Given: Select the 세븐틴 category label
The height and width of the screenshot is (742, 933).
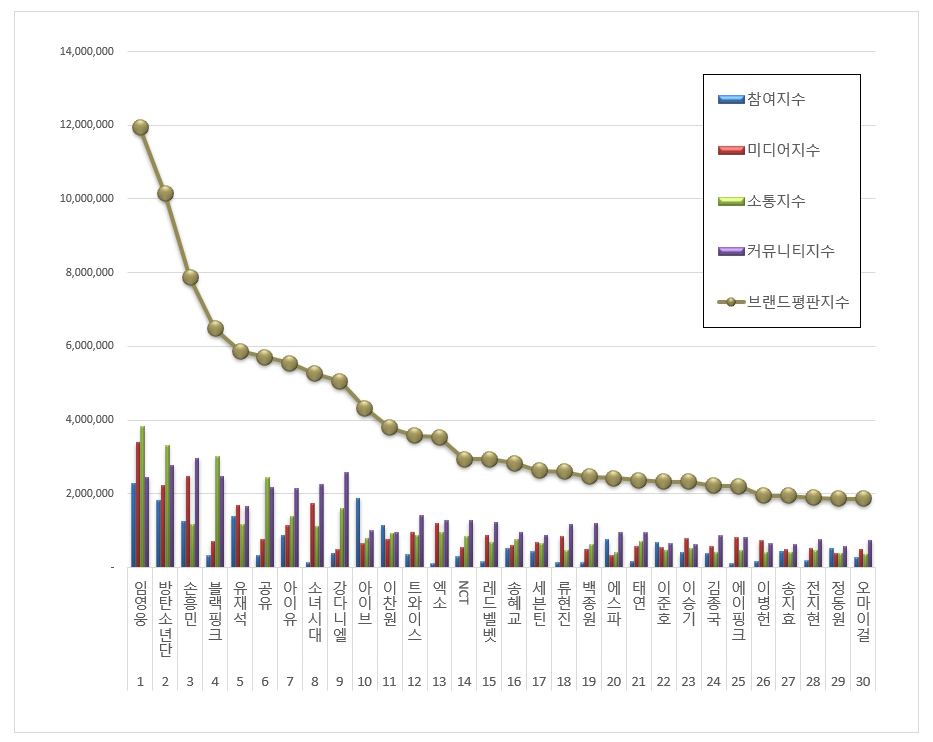Looking at the screenshot, I should tap(540, 603).
